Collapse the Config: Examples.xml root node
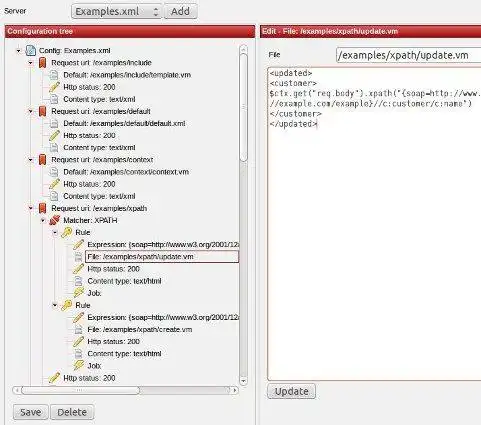Screen dimensions: 481x425 [18, 51]
